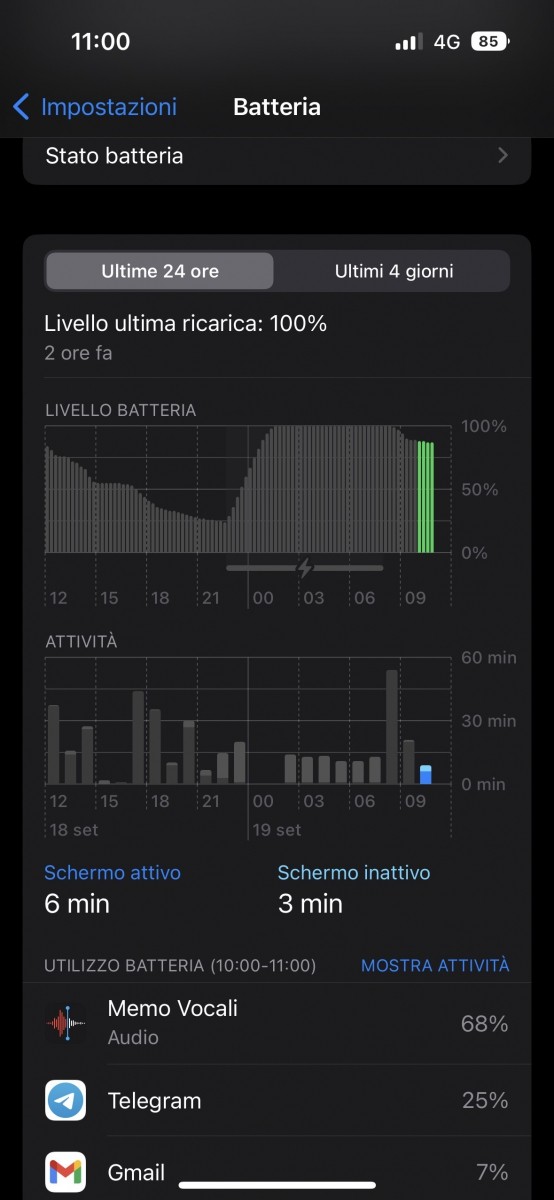Image resolution: width=554 pixels, height=1200 pixels.
Task: Tap MOSTRA ATTIVITÀ link
Action: (435, 965)
